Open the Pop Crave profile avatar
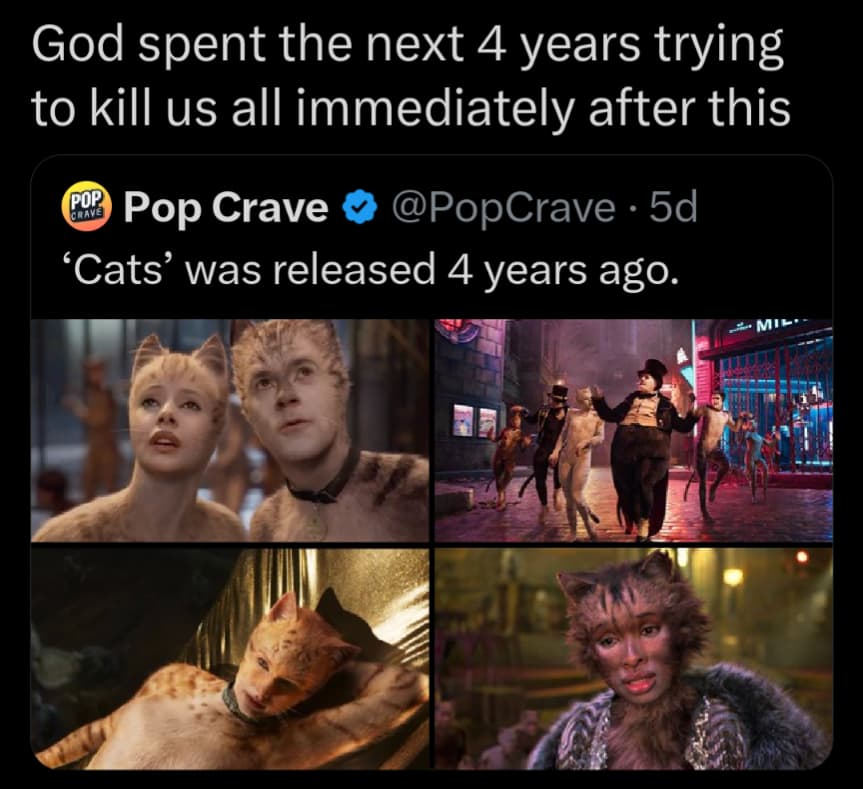The height and width of the screenshot is (789, 863). click(85, 208)
